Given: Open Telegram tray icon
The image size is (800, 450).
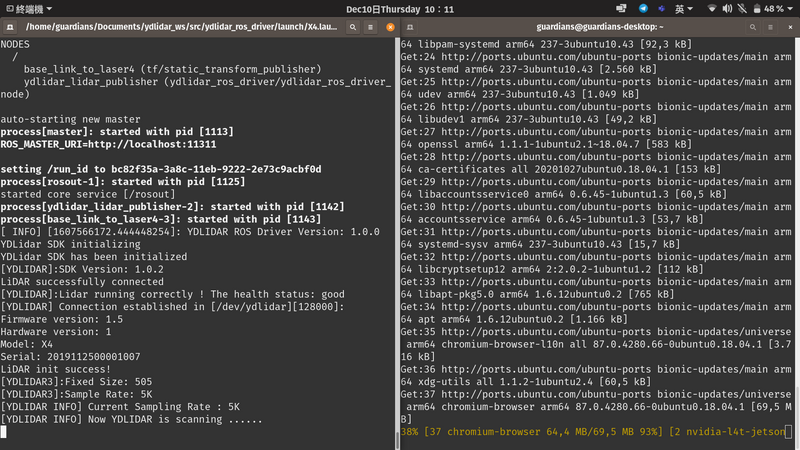Looking at the screenshot, I should [643, 9].
